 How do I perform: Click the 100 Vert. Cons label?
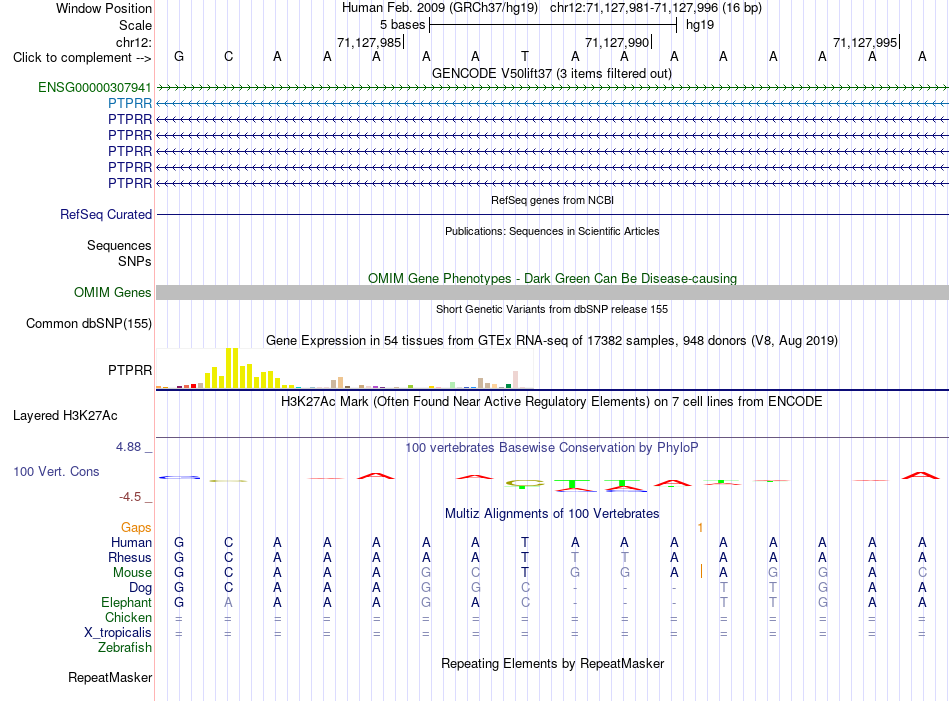point(56,471)
